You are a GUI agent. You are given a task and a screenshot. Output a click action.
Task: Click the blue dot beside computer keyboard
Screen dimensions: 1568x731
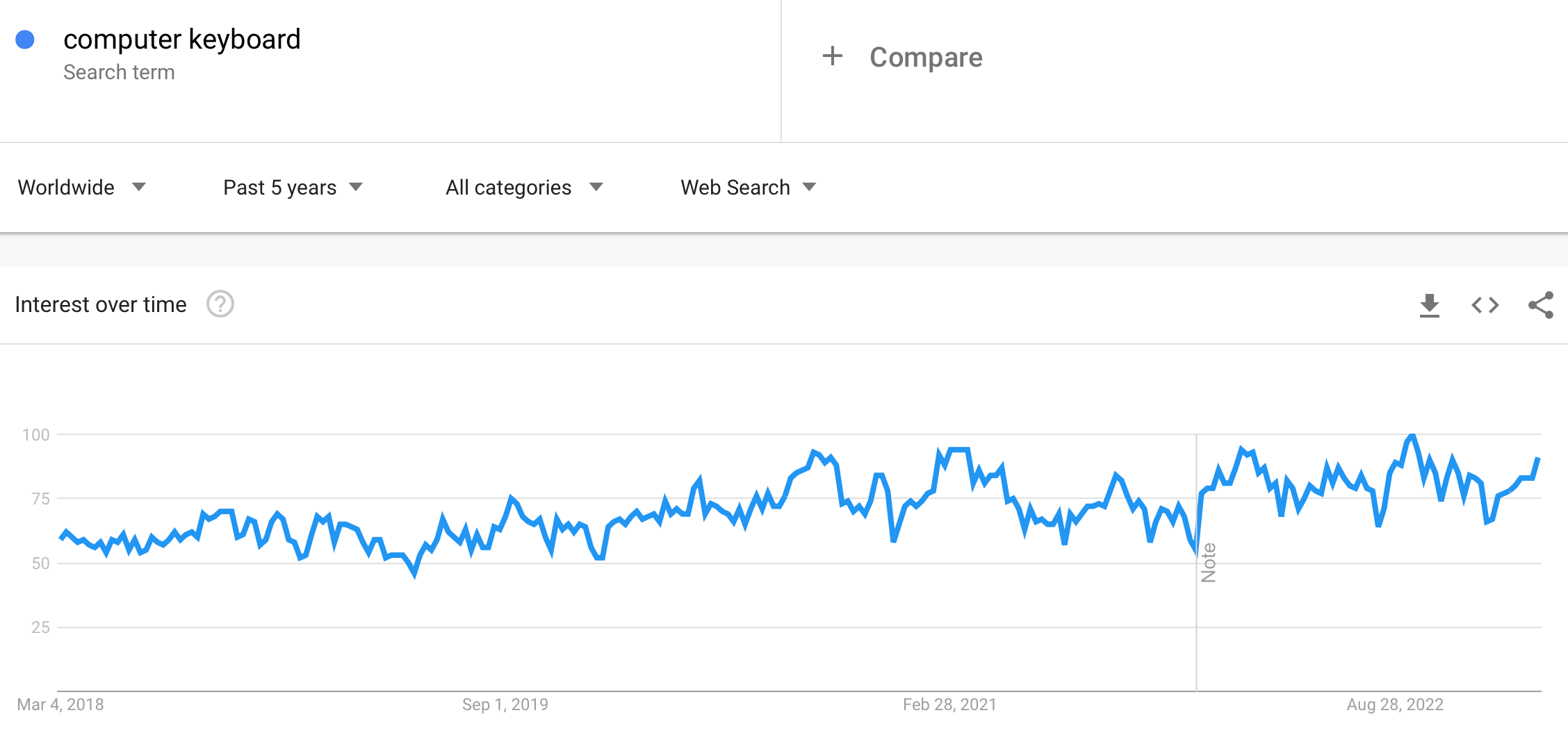coord(25,40)
